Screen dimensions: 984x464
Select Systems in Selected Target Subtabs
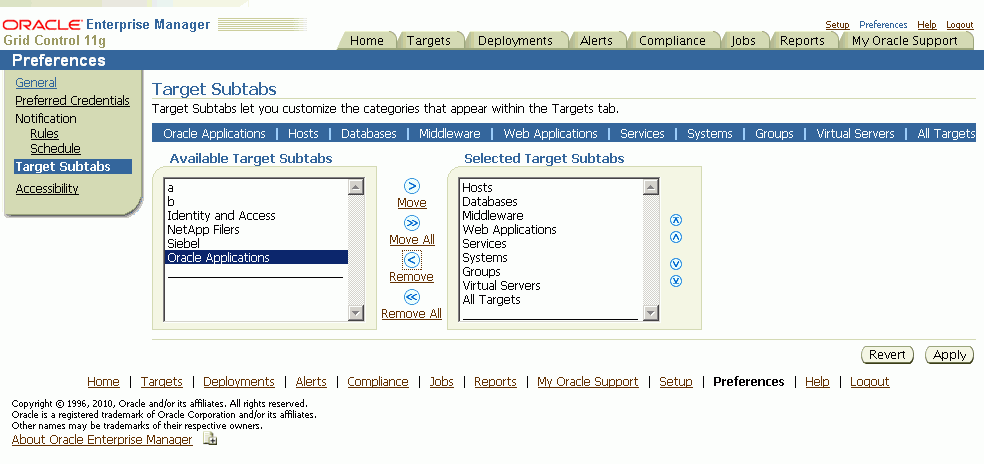click(552, 257)
